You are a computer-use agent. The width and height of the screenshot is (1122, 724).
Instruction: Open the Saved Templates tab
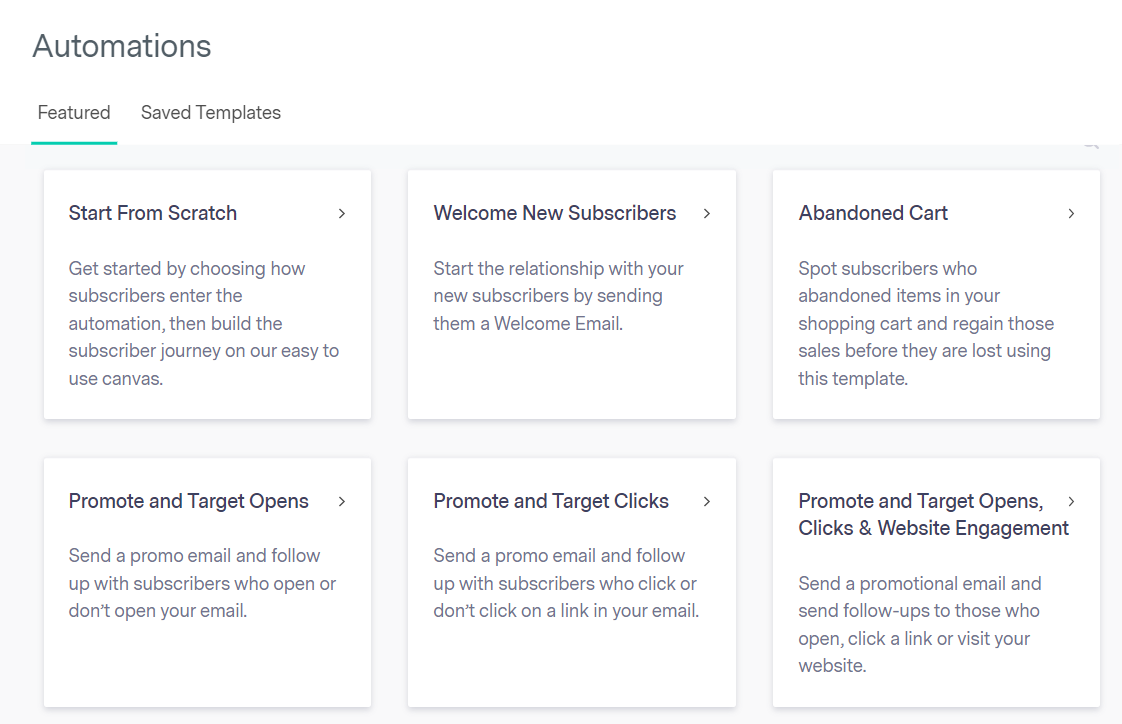coord(211,113)
